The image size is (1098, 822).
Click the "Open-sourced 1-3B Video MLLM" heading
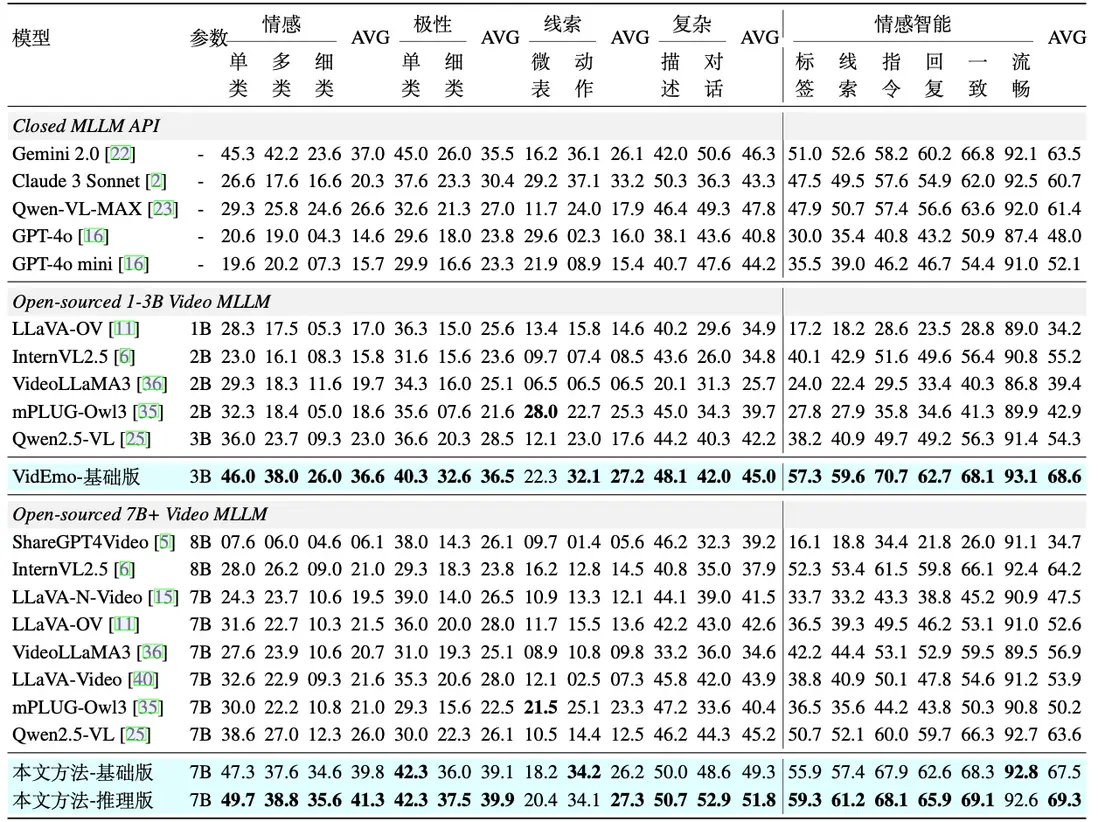click(x=141, y=302)
